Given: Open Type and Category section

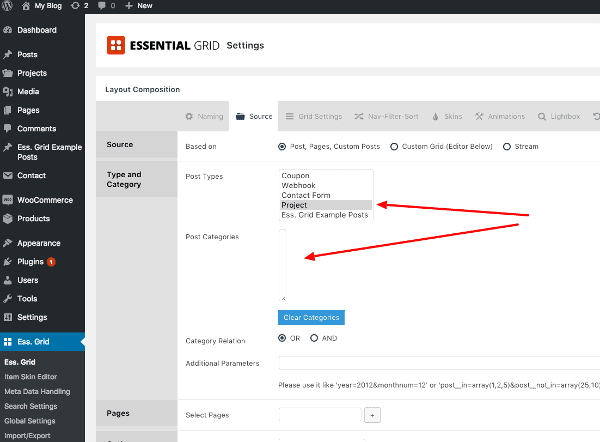Looking at the screenshot, I should pos(137,179).
